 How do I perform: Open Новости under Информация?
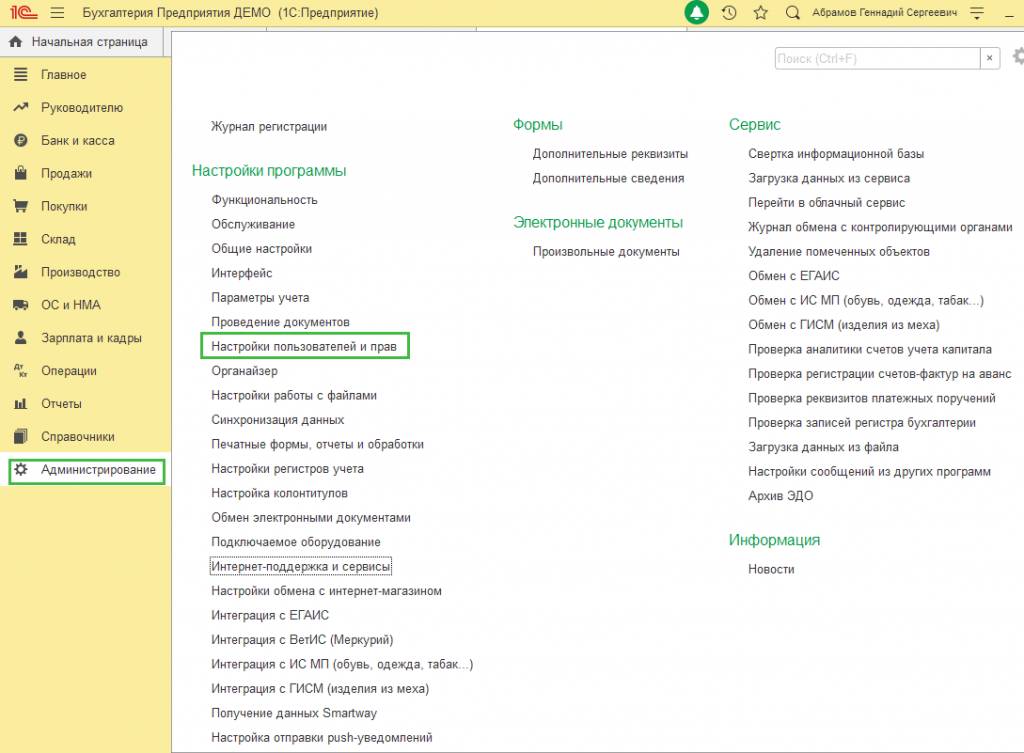(x=771, y=569)
